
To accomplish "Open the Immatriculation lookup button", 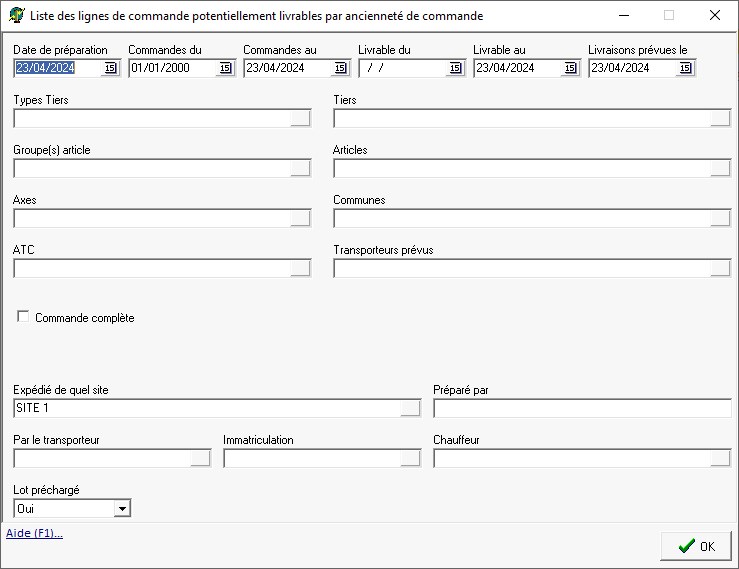I will tap(410, 458).
